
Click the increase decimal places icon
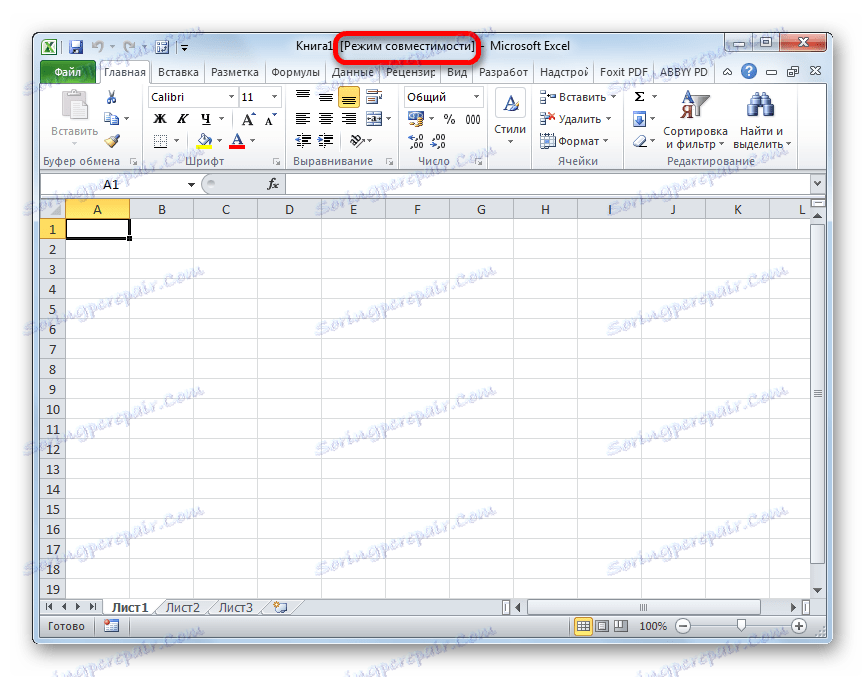coord(415,141)
